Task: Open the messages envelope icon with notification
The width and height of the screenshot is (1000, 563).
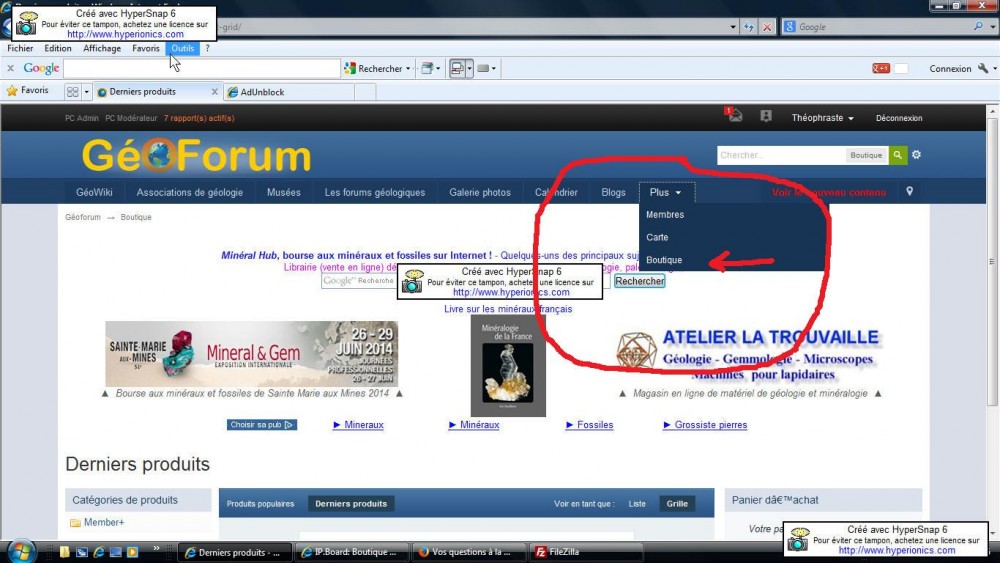Action: (x=735, y=116)
